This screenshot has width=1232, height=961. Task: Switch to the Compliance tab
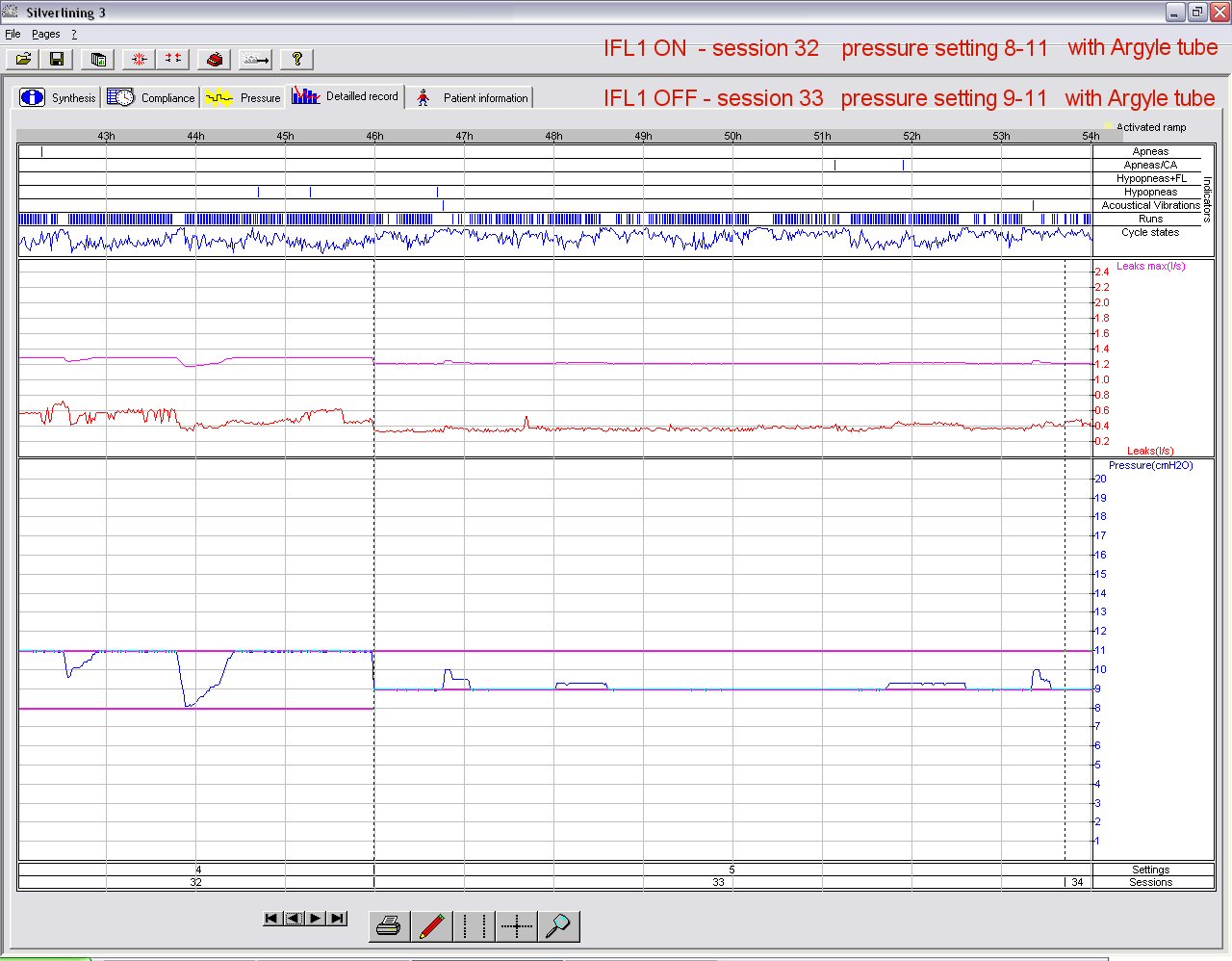[151, 97]
